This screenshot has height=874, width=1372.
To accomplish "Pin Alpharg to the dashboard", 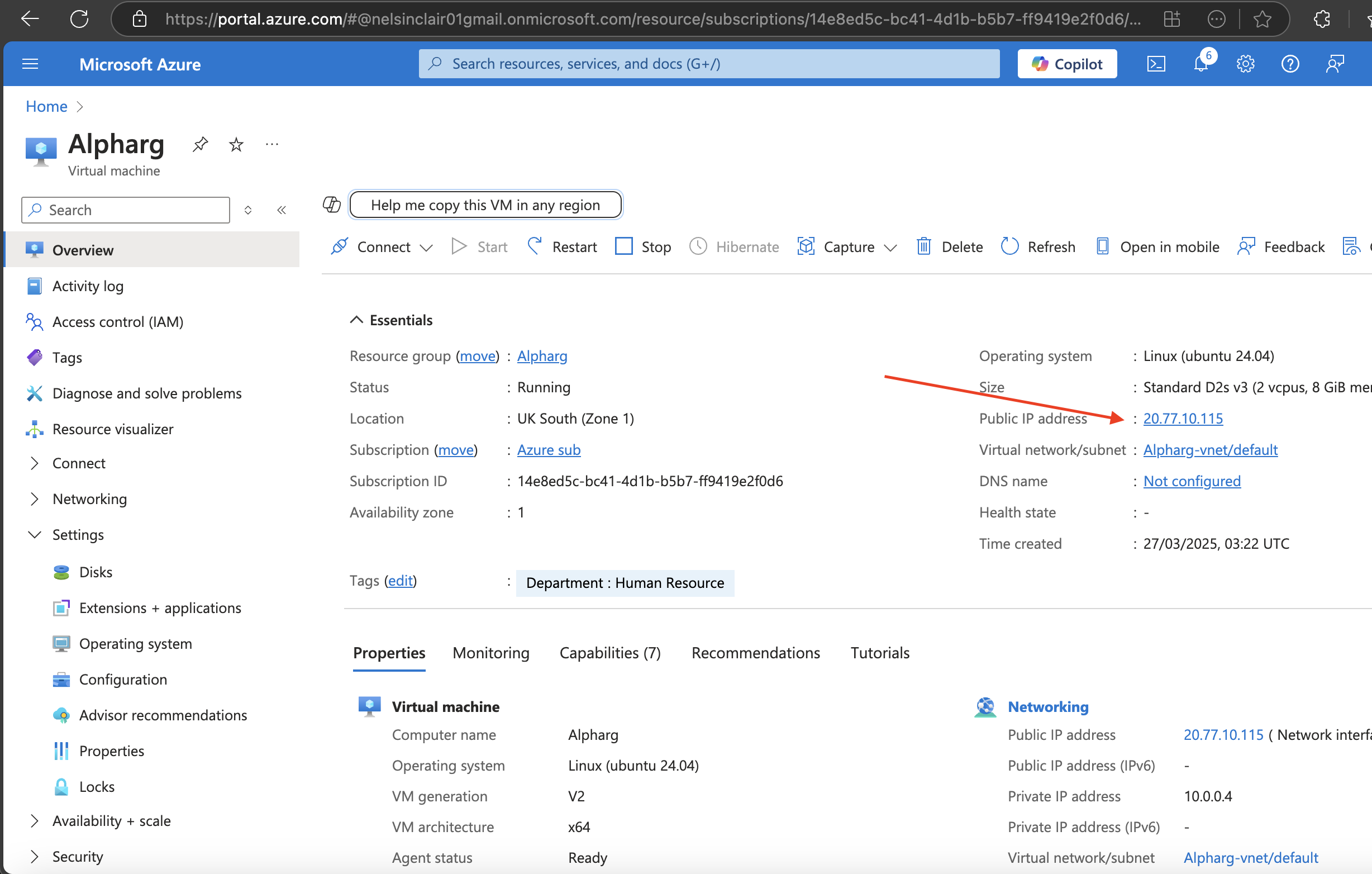I will tap(200, 144).
